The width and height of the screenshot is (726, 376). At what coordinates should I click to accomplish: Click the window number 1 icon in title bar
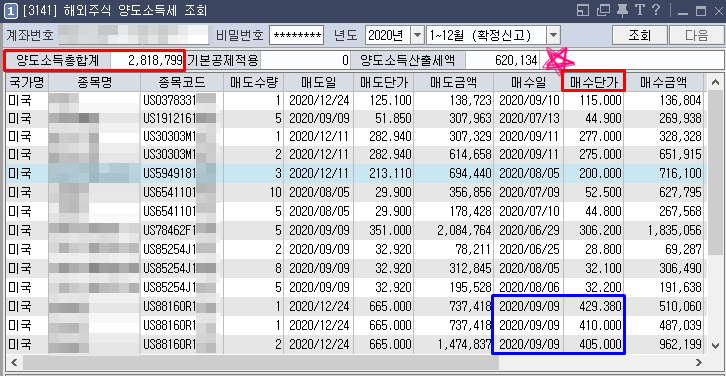click(x=10, y=11)
